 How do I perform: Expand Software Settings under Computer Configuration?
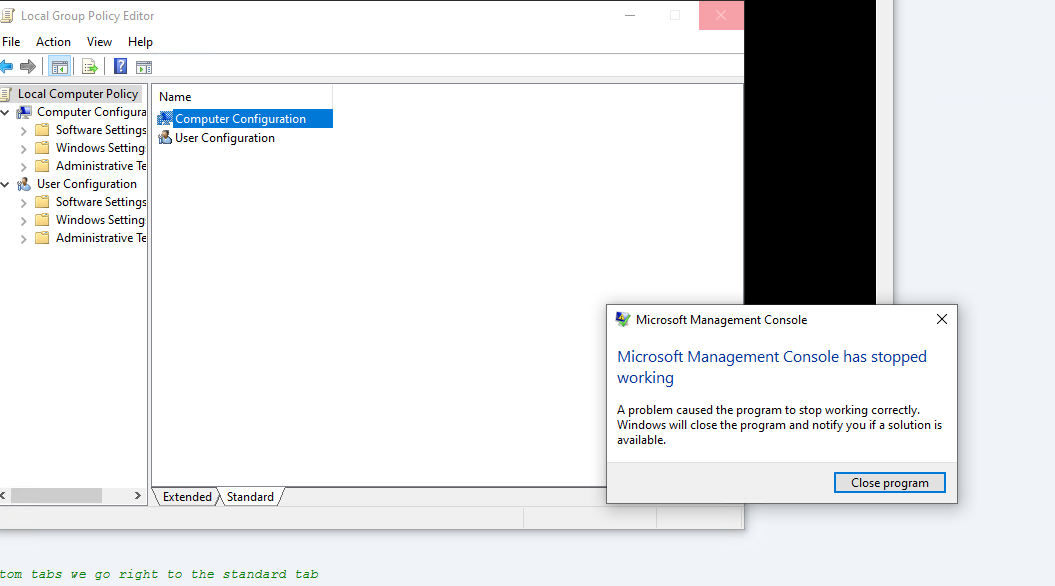point(24,131)
